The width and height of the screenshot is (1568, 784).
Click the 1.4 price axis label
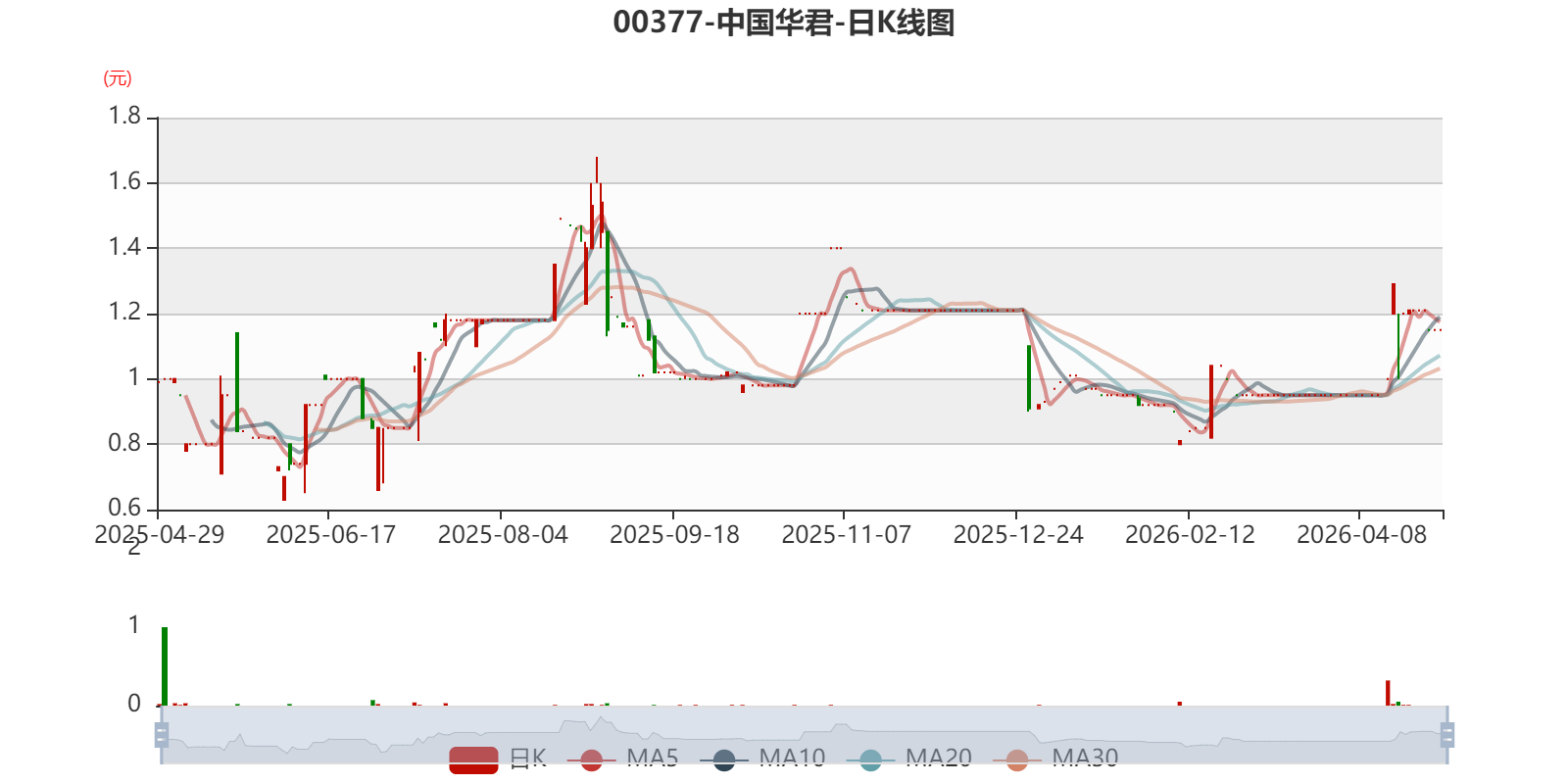pyautogui.click(x=125, y=247)
